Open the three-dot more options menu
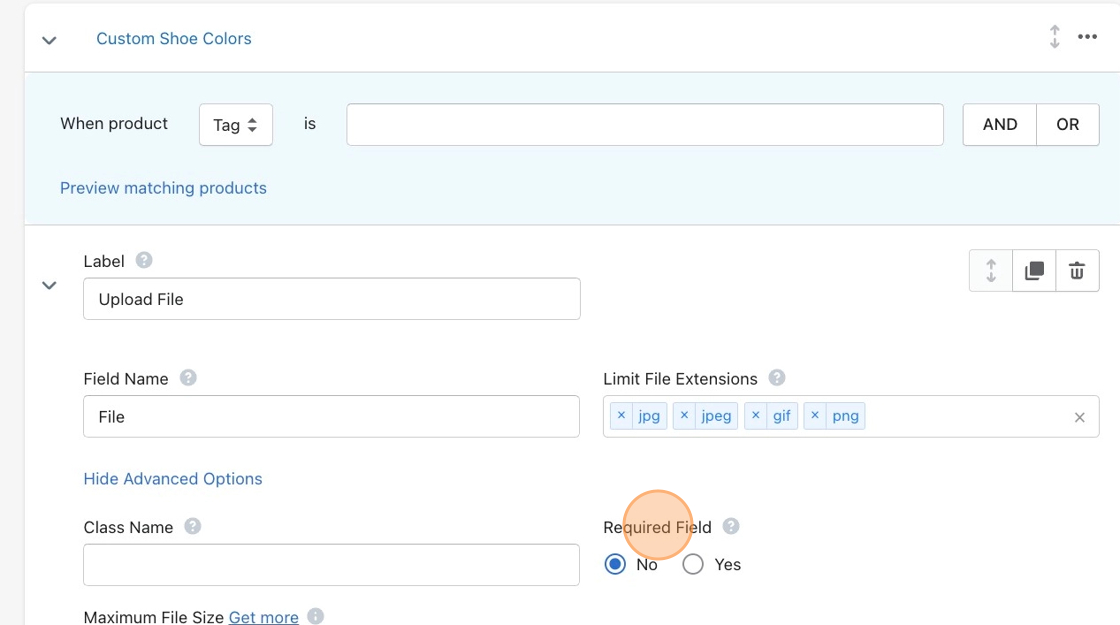1120x625 pixels. click(1087, 38)
